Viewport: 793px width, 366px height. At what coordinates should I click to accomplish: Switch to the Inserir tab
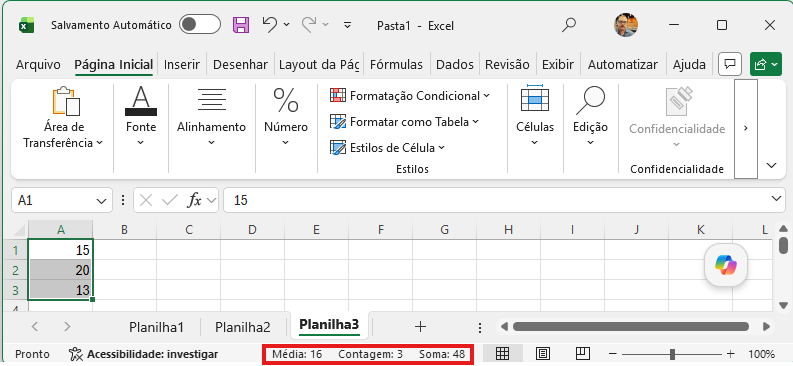(182, 65)
